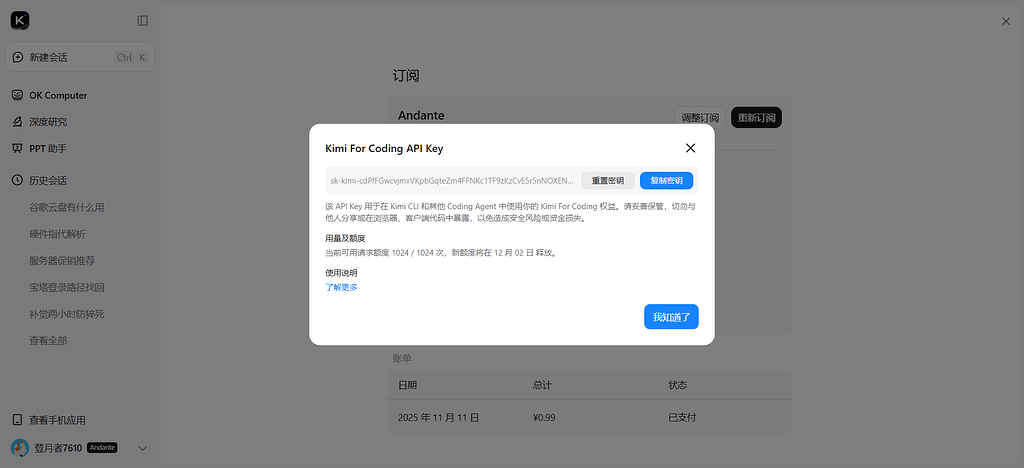Click the Kimi For Coding API Key title

(384, 149)
